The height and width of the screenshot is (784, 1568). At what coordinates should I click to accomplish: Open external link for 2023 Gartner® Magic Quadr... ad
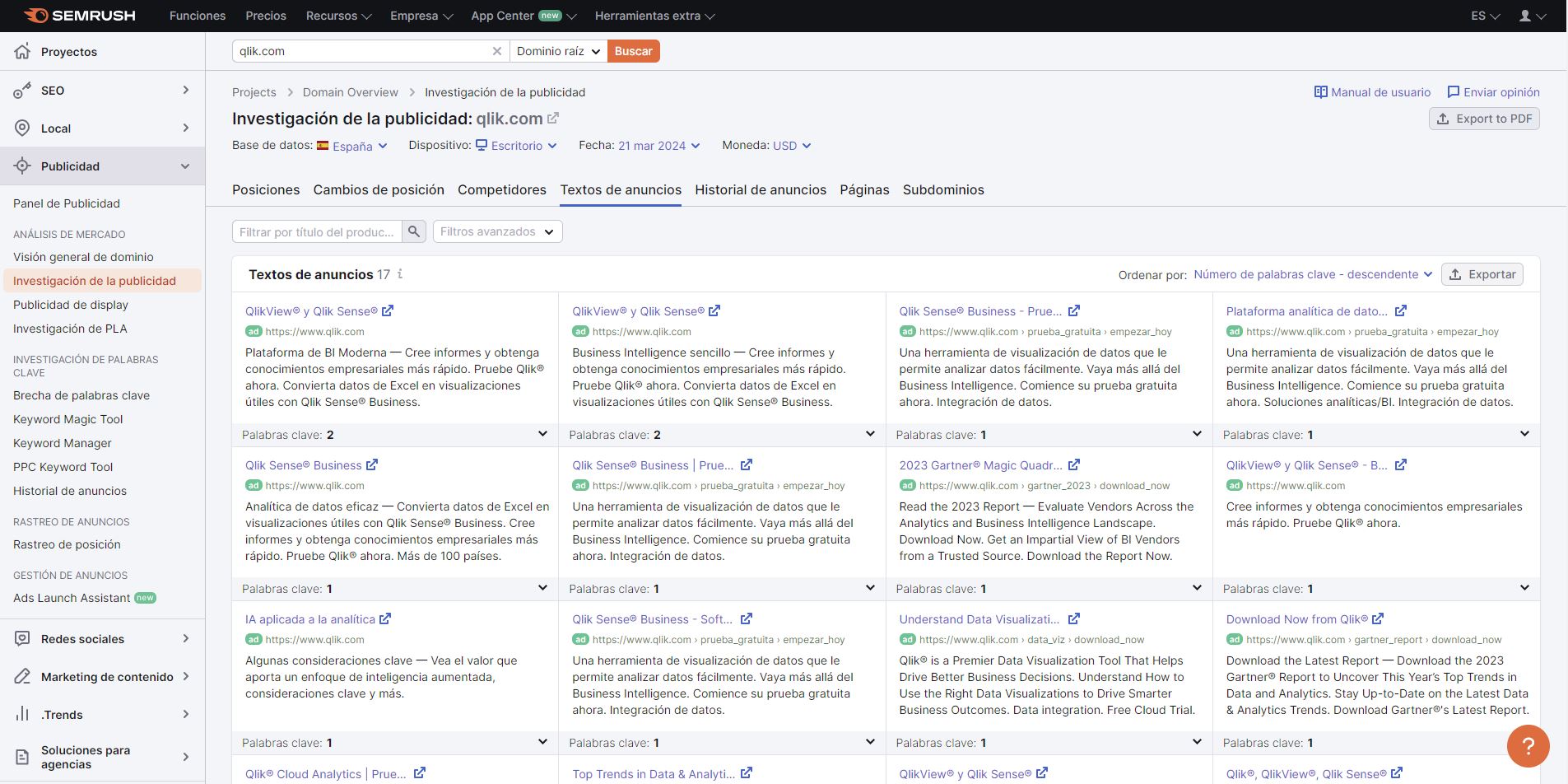(x=1074, y=464)
